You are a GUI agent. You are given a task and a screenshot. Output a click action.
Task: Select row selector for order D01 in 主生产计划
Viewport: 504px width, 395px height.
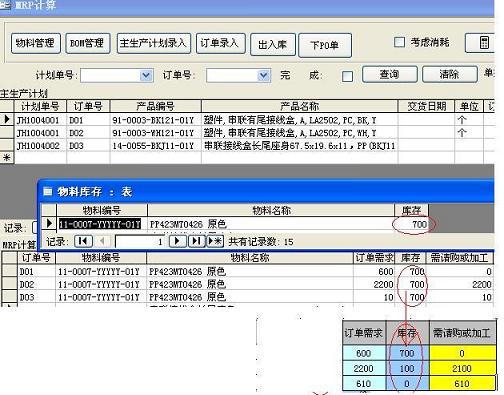coord(7,120)
